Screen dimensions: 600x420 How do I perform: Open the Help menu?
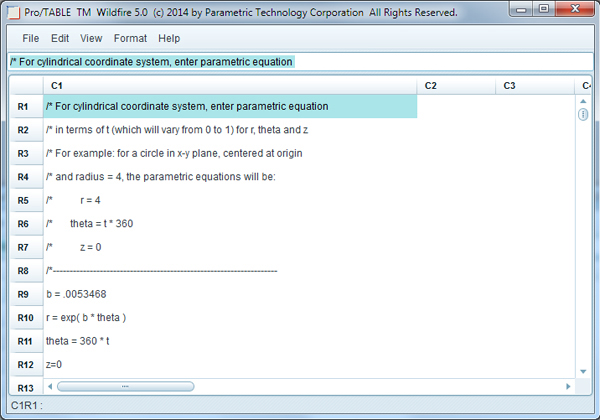(169, 38)
